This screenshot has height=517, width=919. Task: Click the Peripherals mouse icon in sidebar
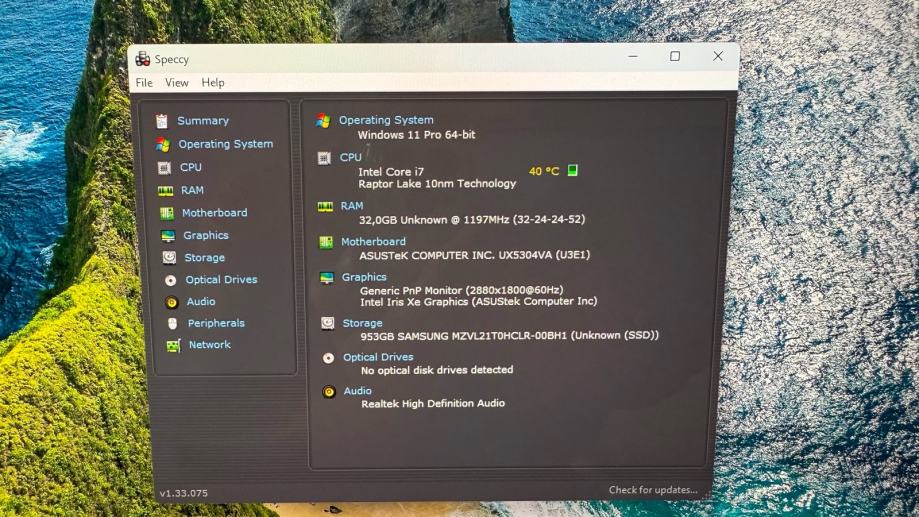tap(172, 324)
